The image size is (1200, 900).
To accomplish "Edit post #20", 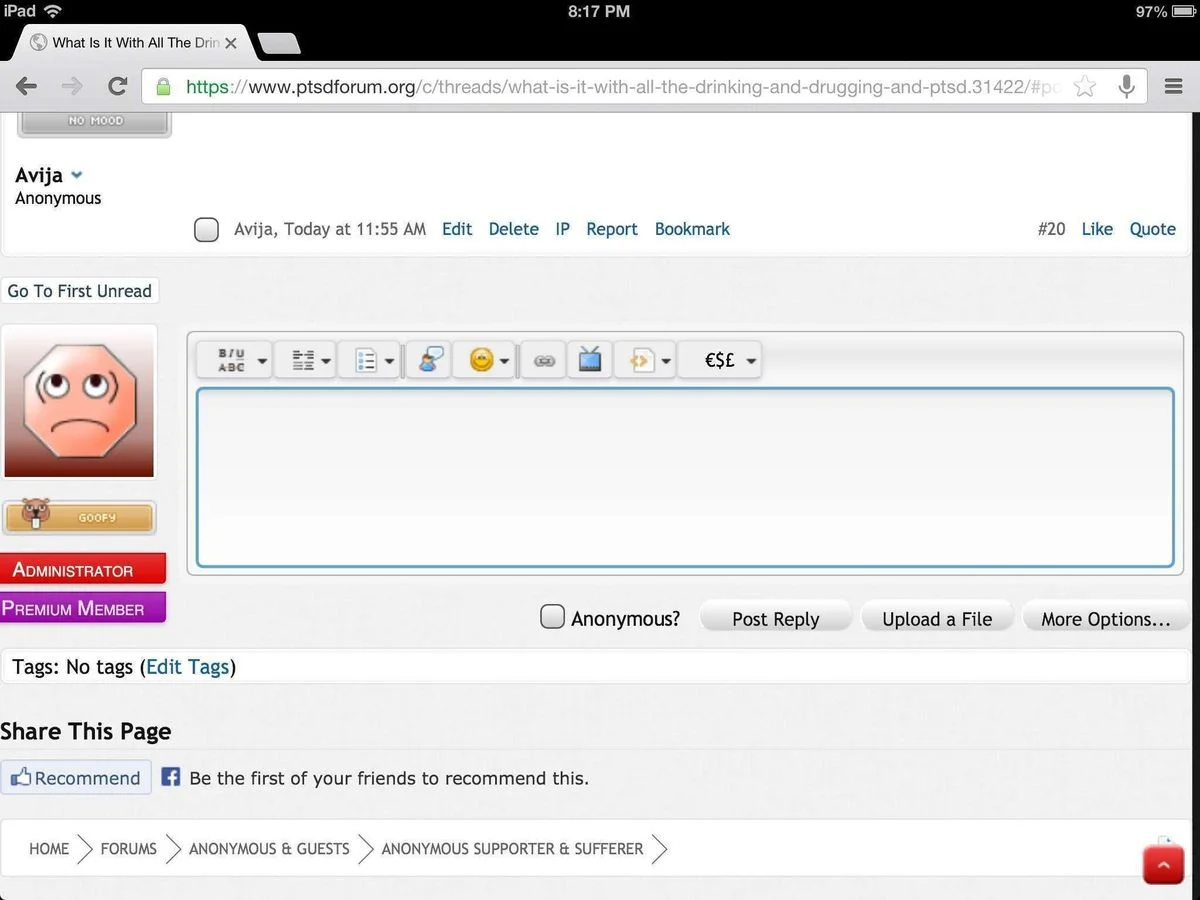I will tap(457, 229).
